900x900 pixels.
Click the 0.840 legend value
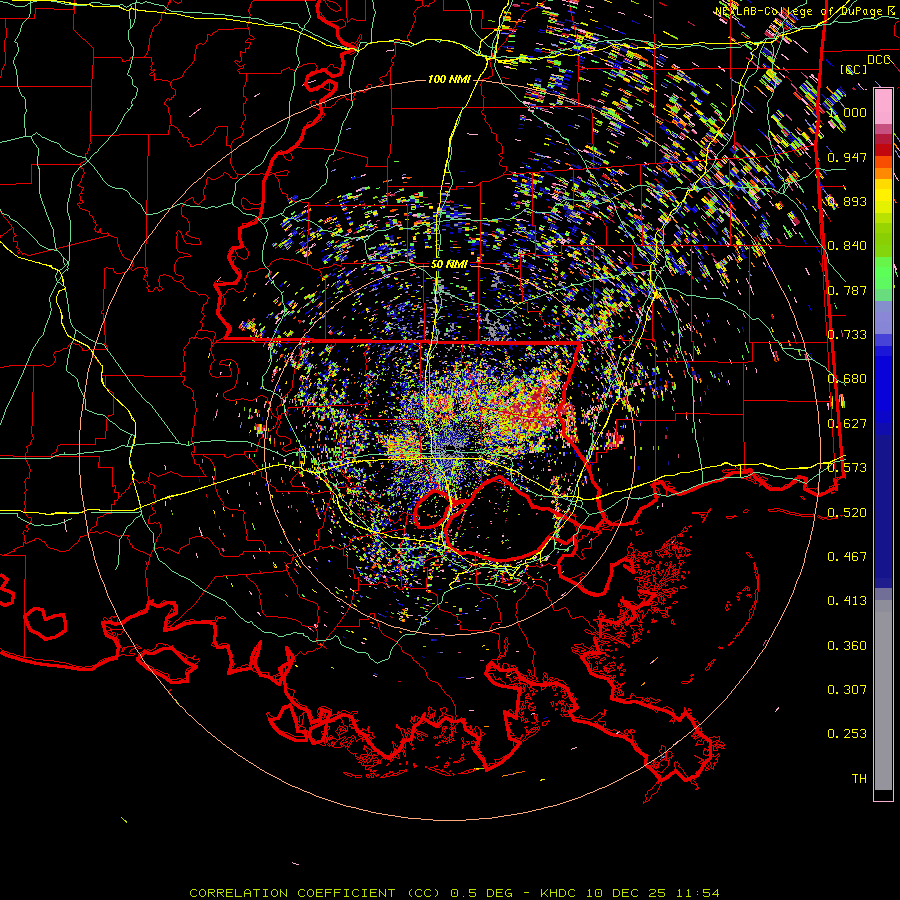click(847, 246)
